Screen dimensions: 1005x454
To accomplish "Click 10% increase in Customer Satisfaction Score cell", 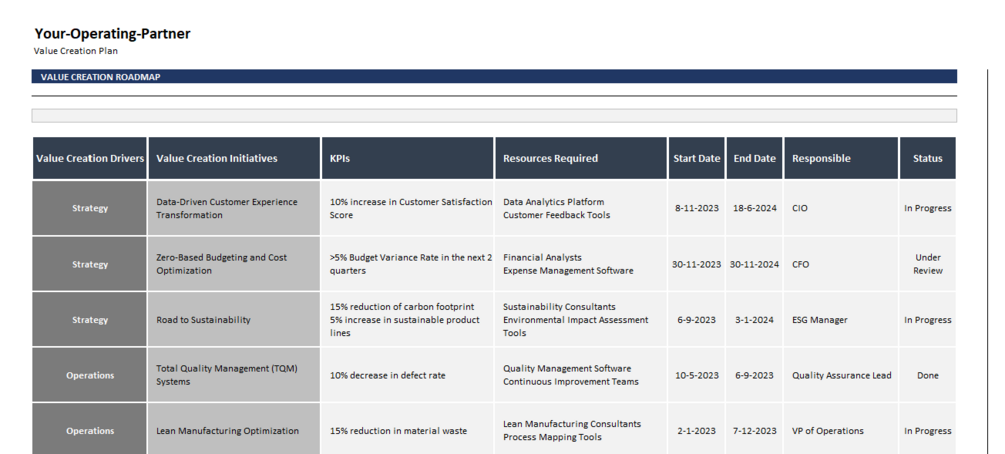I will click(x=408, y=208).
